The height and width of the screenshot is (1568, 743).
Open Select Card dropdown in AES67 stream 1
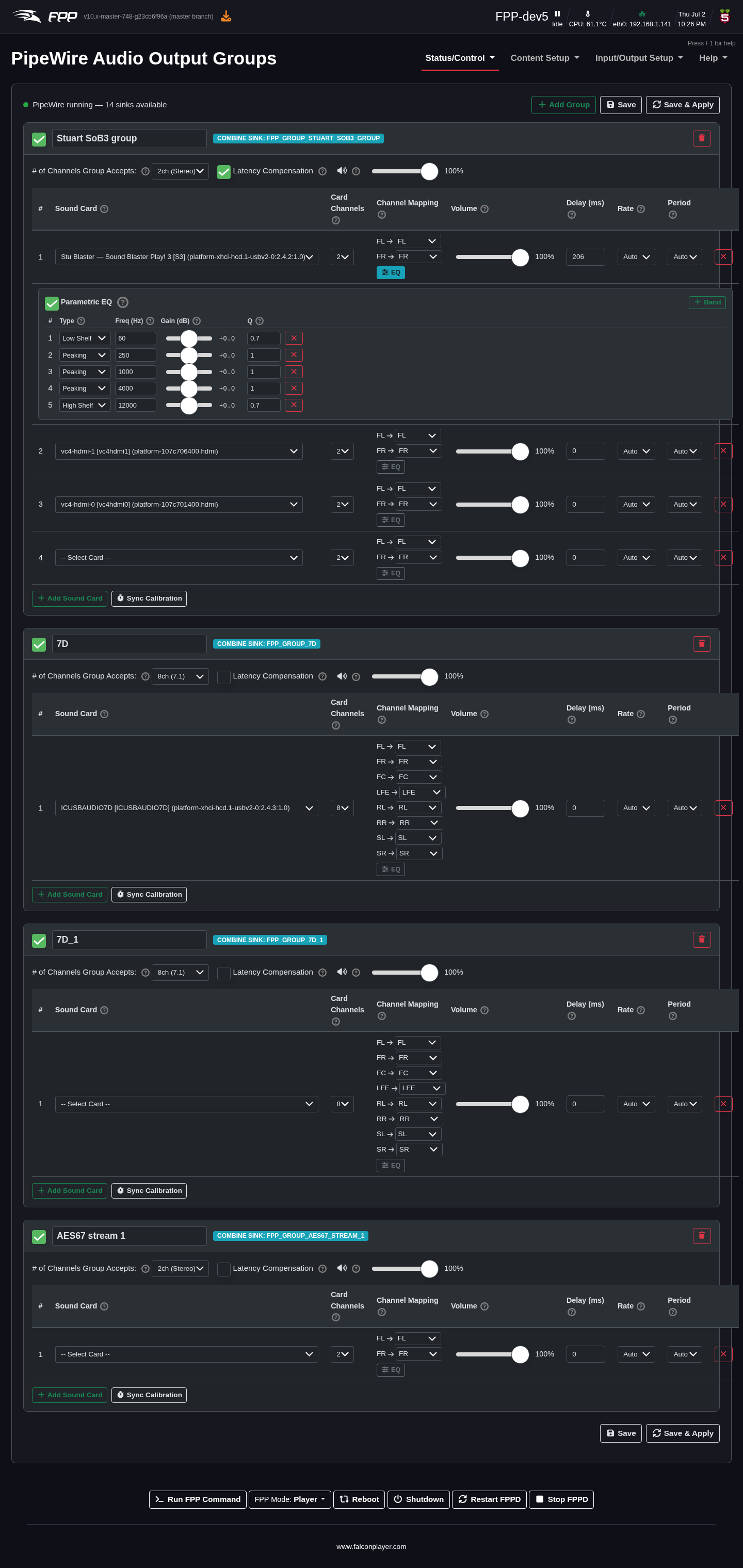tap(186, 1354)
